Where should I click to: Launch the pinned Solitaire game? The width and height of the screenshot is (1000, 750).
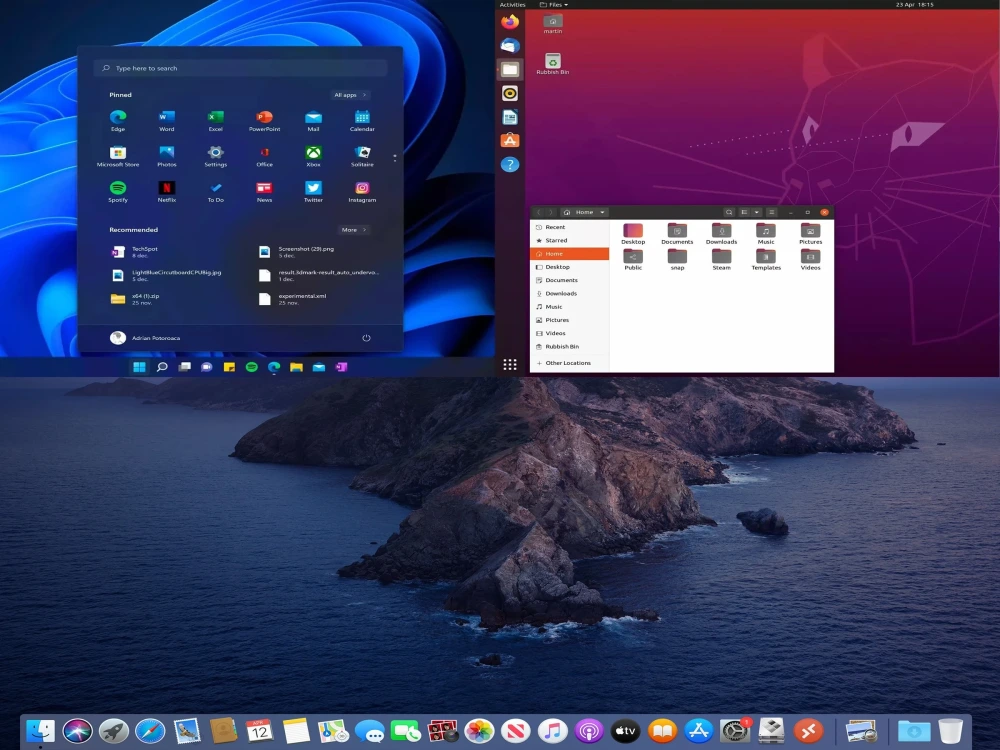(362, 156)
